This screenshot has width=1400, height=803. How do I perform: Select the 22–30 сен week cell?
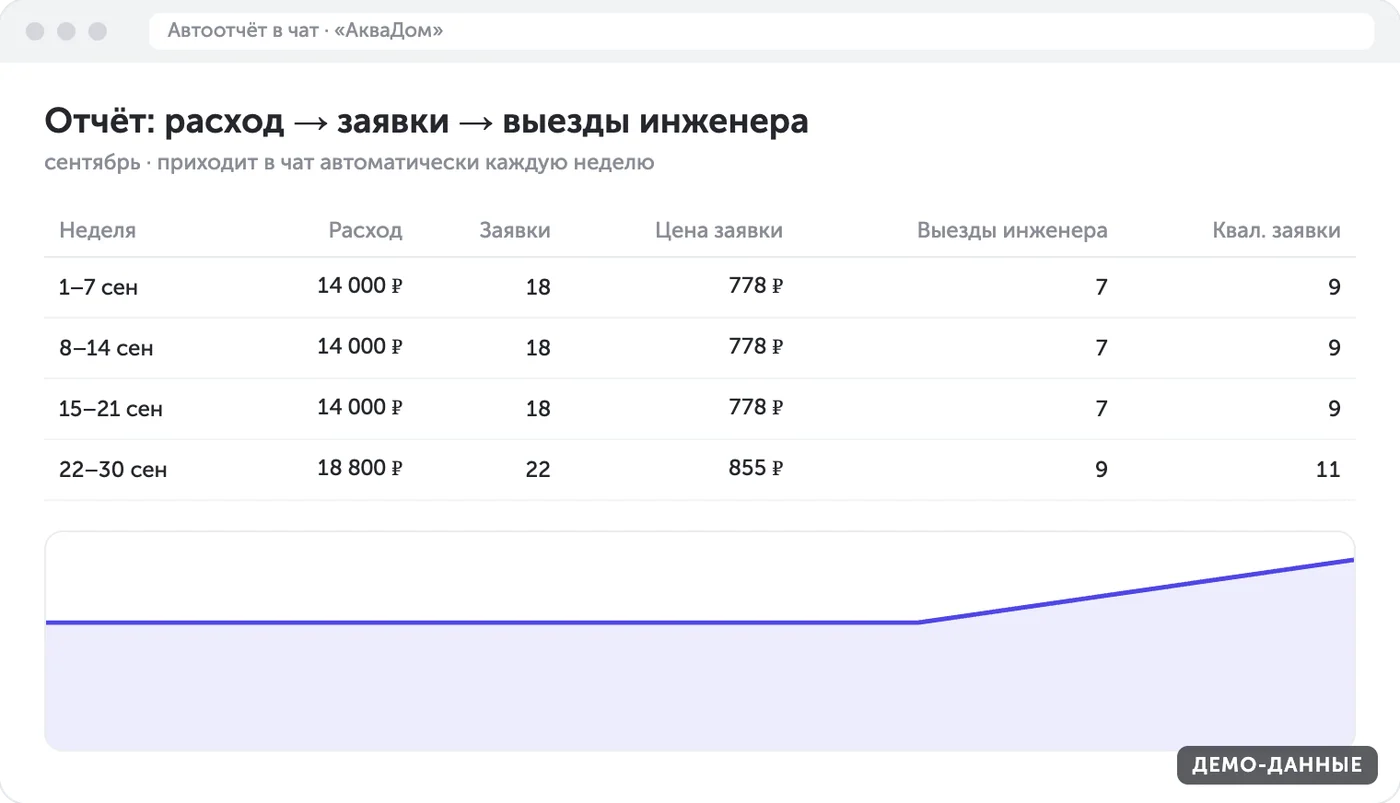113,470
